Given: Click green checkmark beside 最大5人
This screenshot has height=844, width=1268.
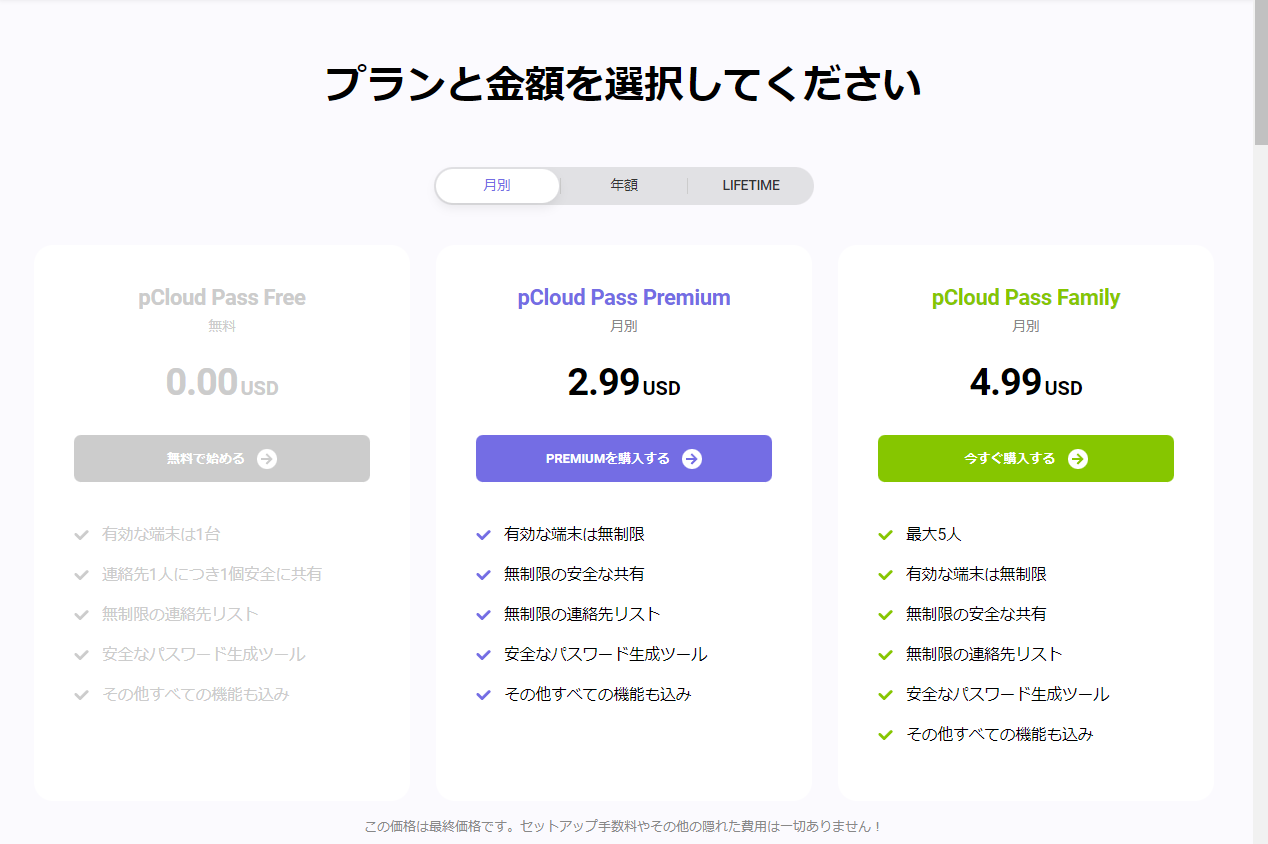Looking at the screenshot, I should [x=885, y=535].
